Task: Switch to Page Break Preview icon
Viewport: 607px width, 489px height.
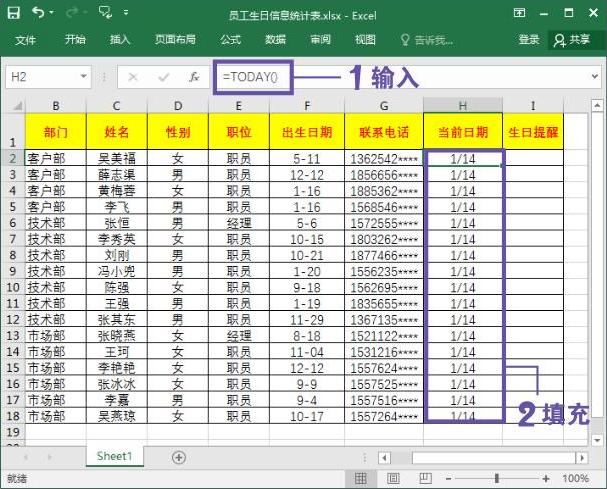Action: 425,479
